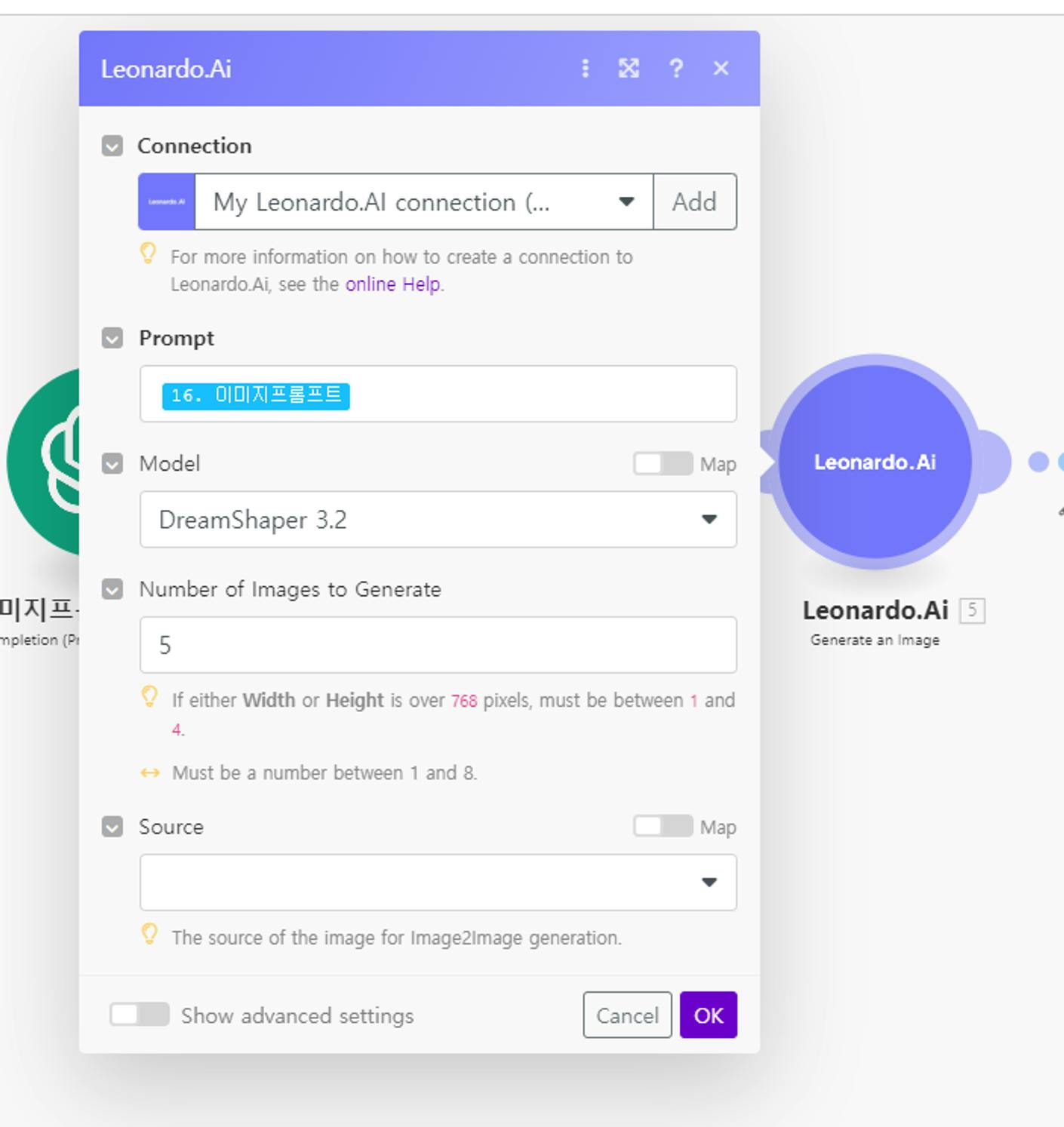Click the Number of Images input showing 5

tap(438, 645)
